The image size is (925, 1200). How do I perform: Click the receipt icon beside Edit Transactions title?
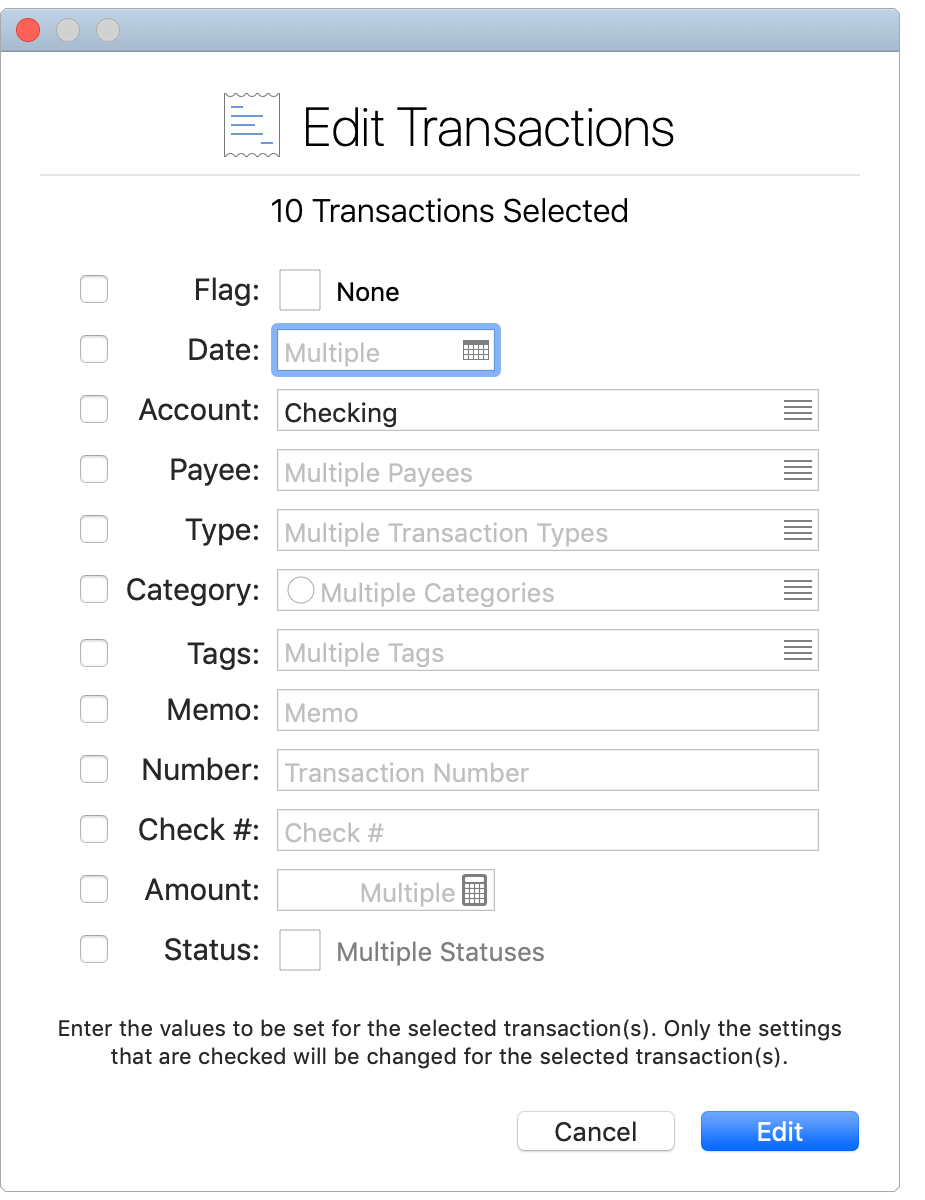251,124
